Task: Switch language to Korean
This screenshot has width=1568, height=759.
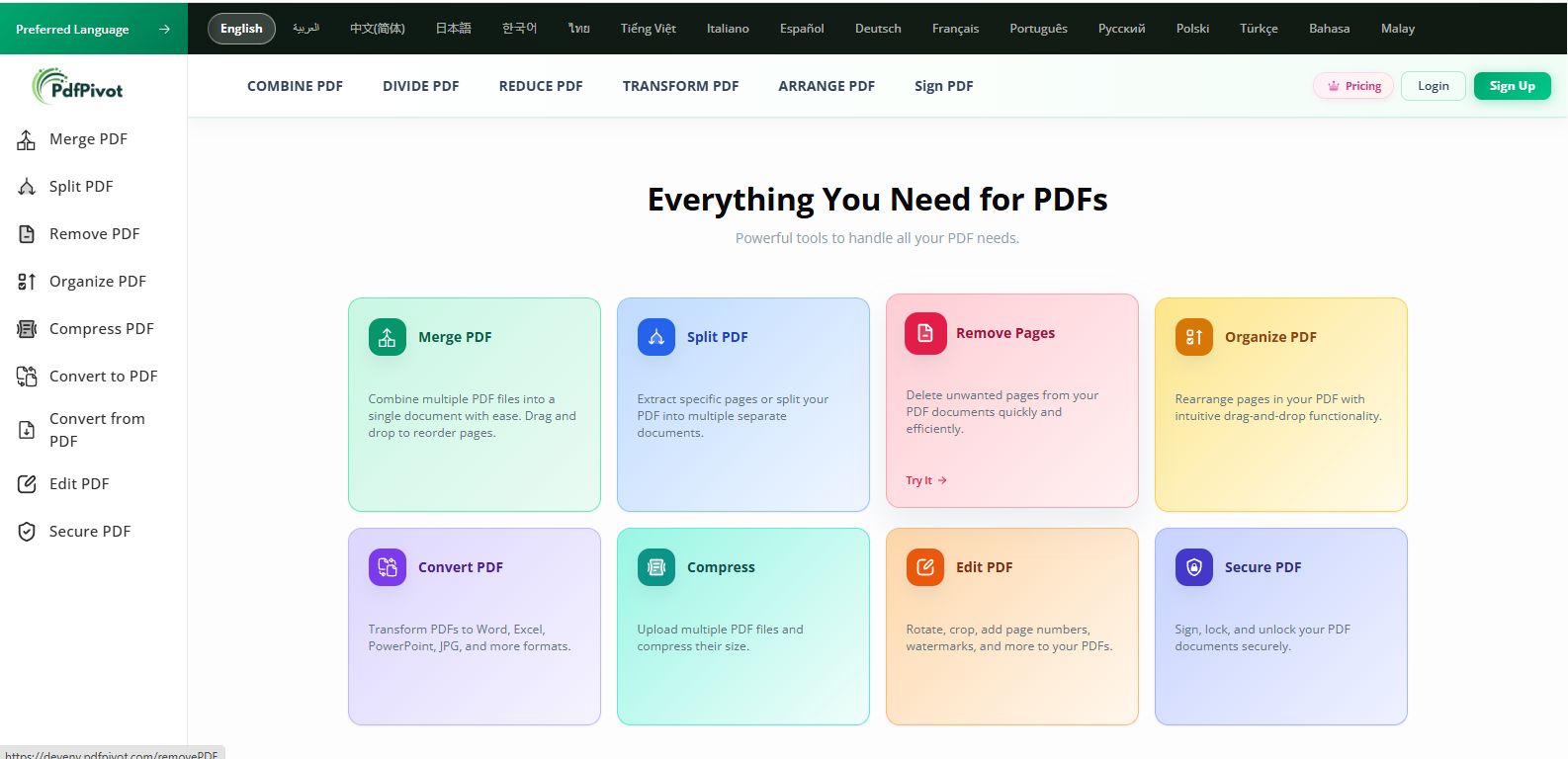Action: [519, 29]
